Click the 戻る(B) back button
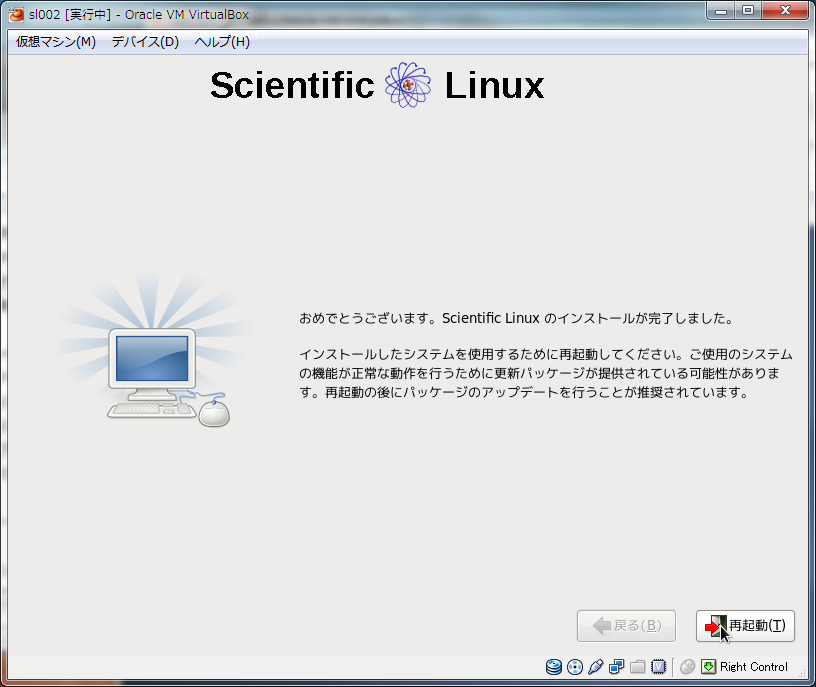816x687 pixels. point(626,626)
